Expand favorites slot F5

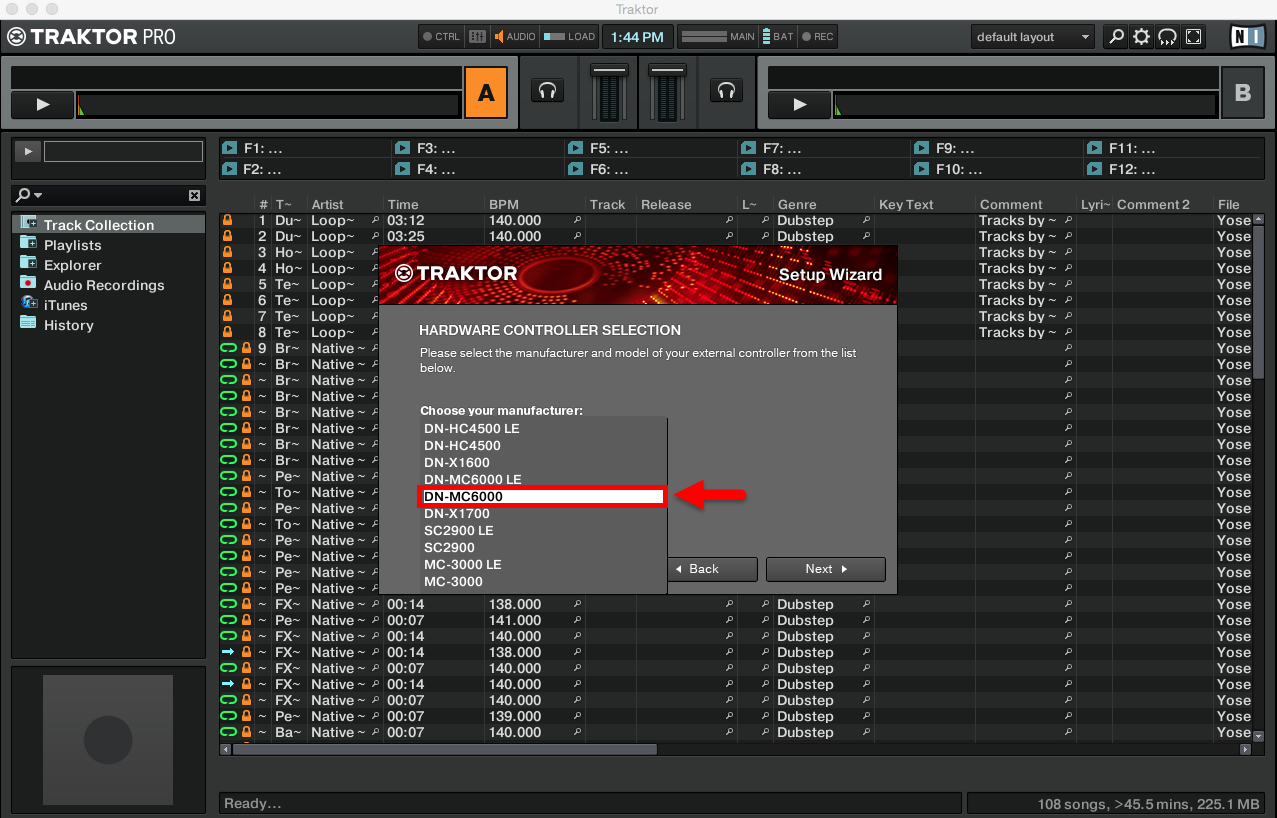[x=575, y=146]
